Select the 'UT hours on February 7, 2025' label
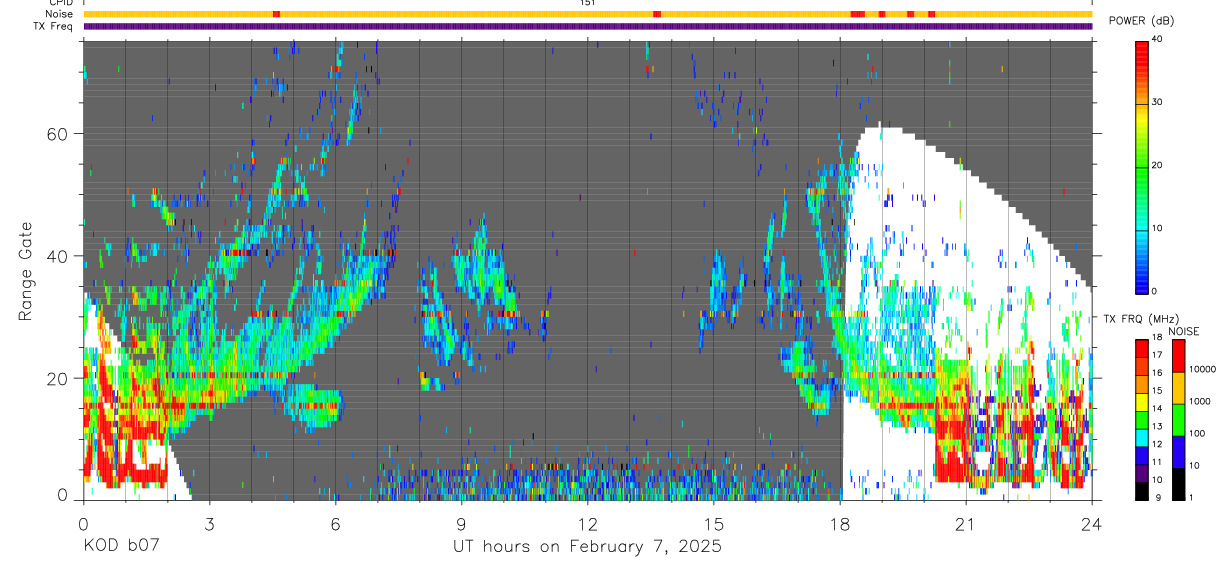Viewport: 1228px width, 567px height. point(587,547)
